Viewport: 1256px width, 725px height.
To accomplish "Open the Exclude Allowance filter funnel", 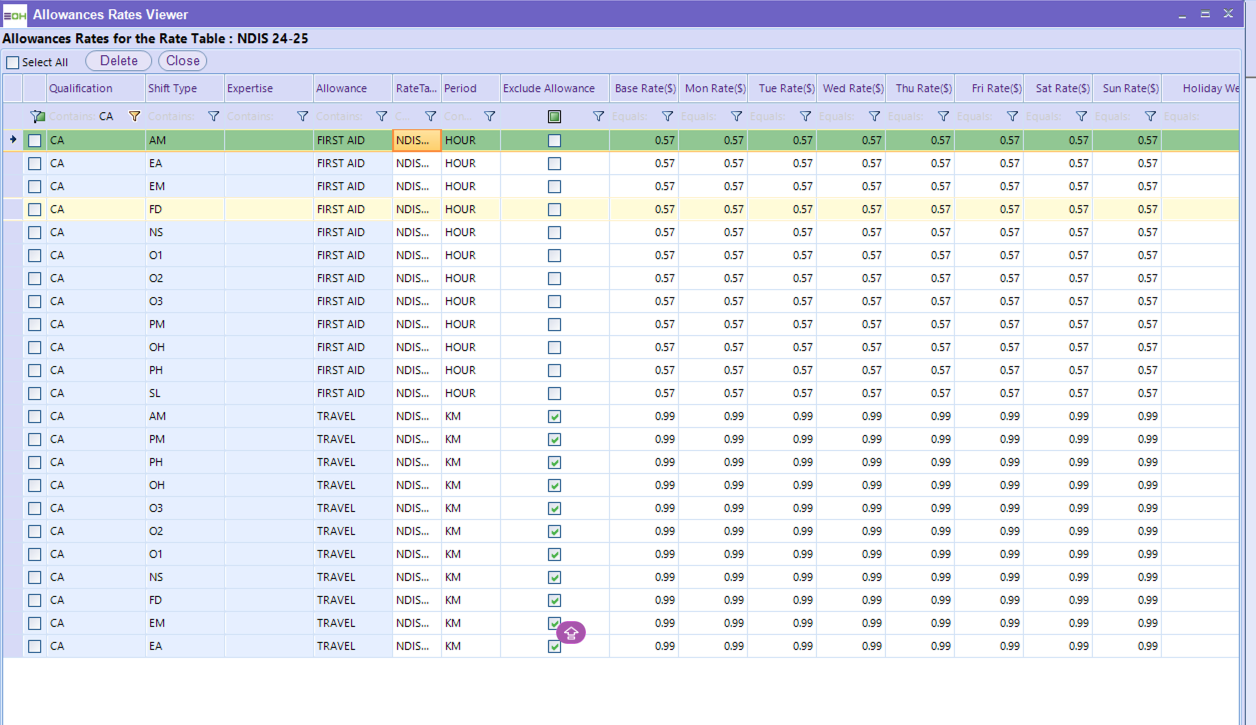I will (598, 117).
